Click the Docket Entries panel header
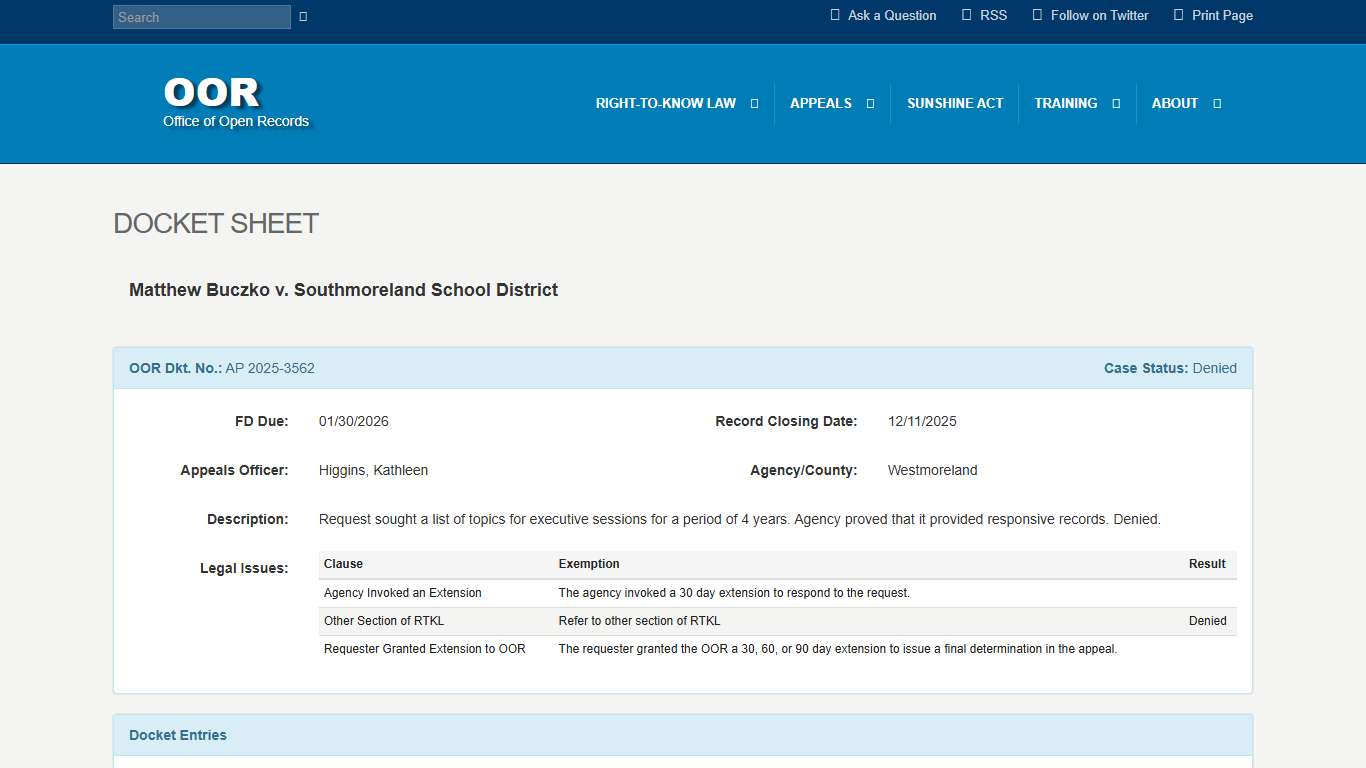 [178, 735]
